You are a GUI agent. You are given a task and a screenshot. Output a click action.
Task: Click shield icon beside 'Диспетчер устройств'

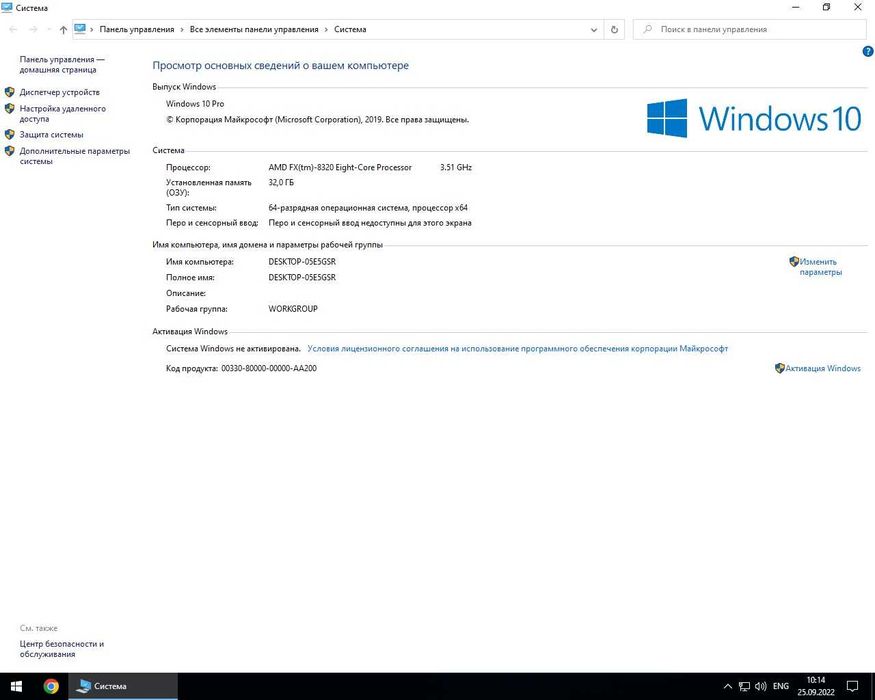click(x=9, y=92)
